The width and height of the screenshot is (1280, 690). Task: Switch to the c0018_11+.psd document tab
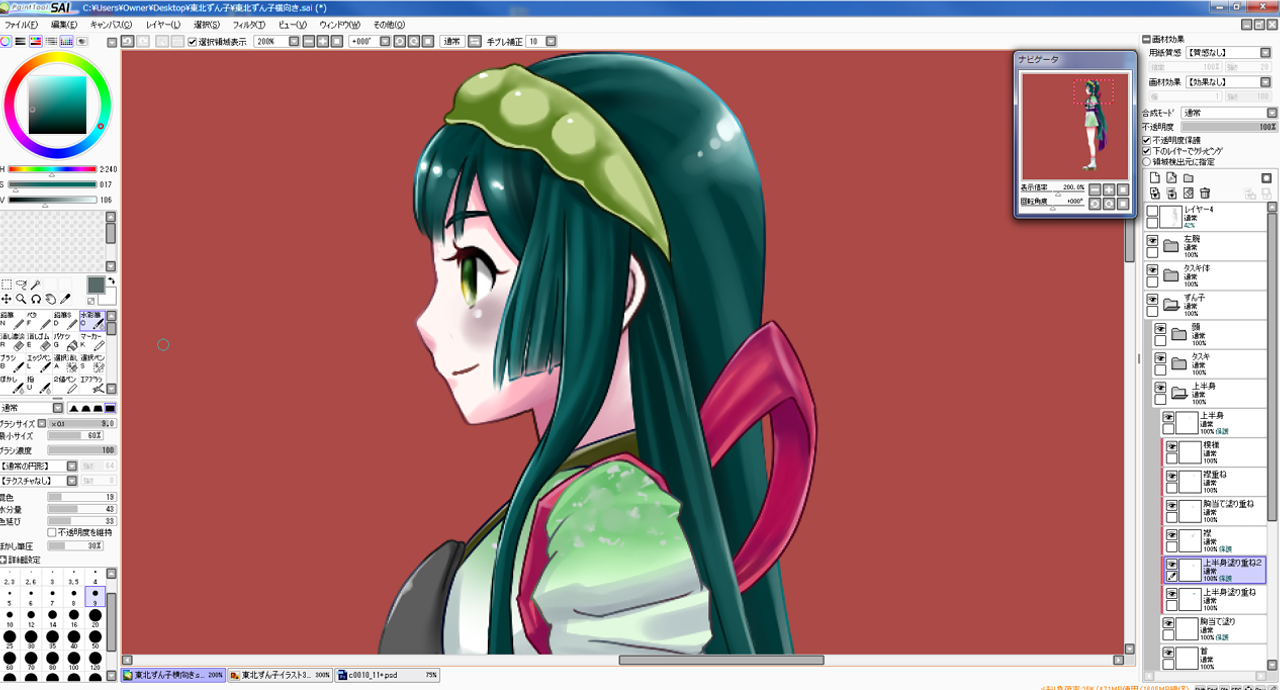click(388, 675)
